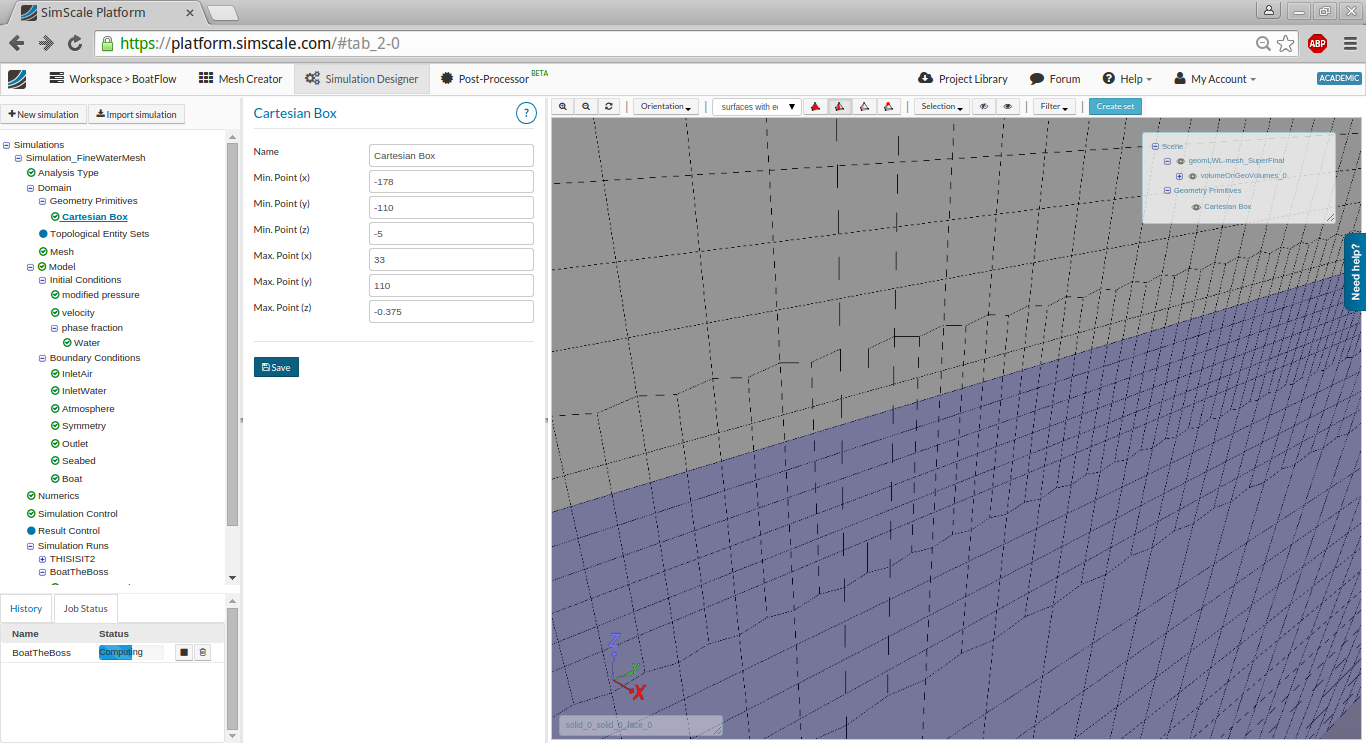
Task: Toggle visibility of geomLWL-mesh_SuperFinal in scene tree
Action: click(1180, 161)
